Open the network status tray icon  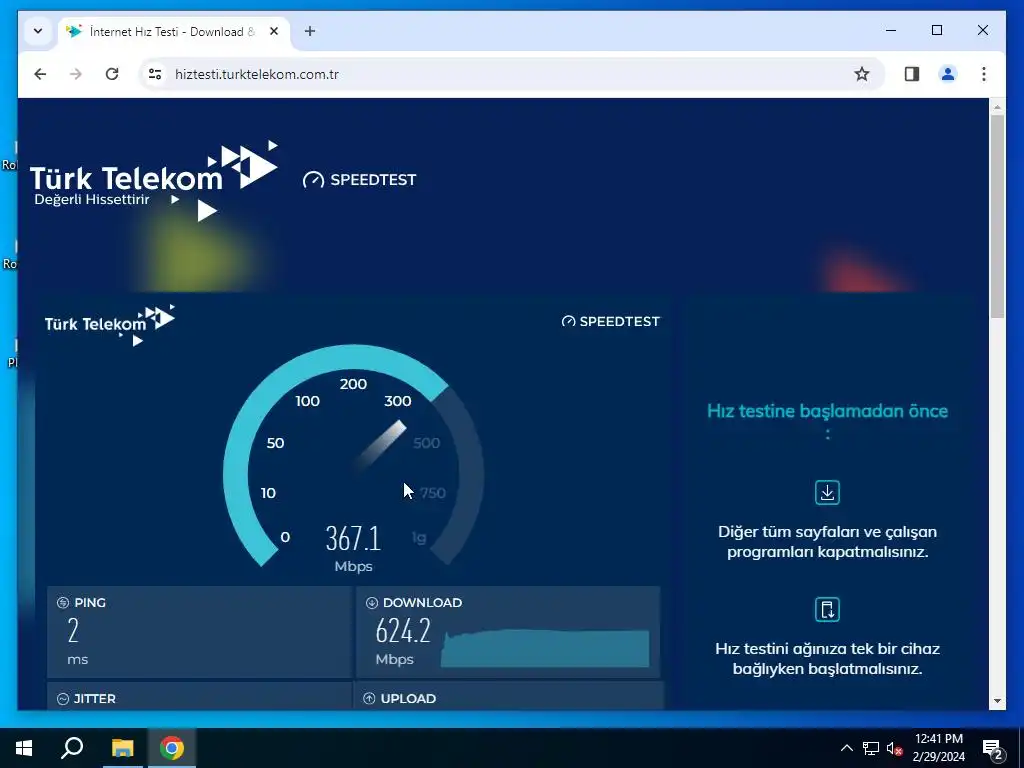coord(871,748)
